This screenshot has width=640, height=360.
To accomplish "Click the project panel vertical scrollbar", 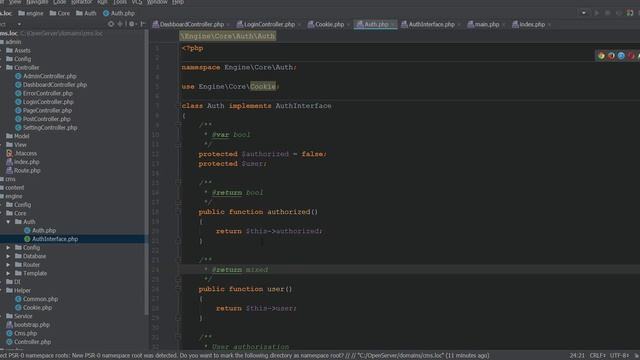I will pyautogui.click(x=147, y=171).
